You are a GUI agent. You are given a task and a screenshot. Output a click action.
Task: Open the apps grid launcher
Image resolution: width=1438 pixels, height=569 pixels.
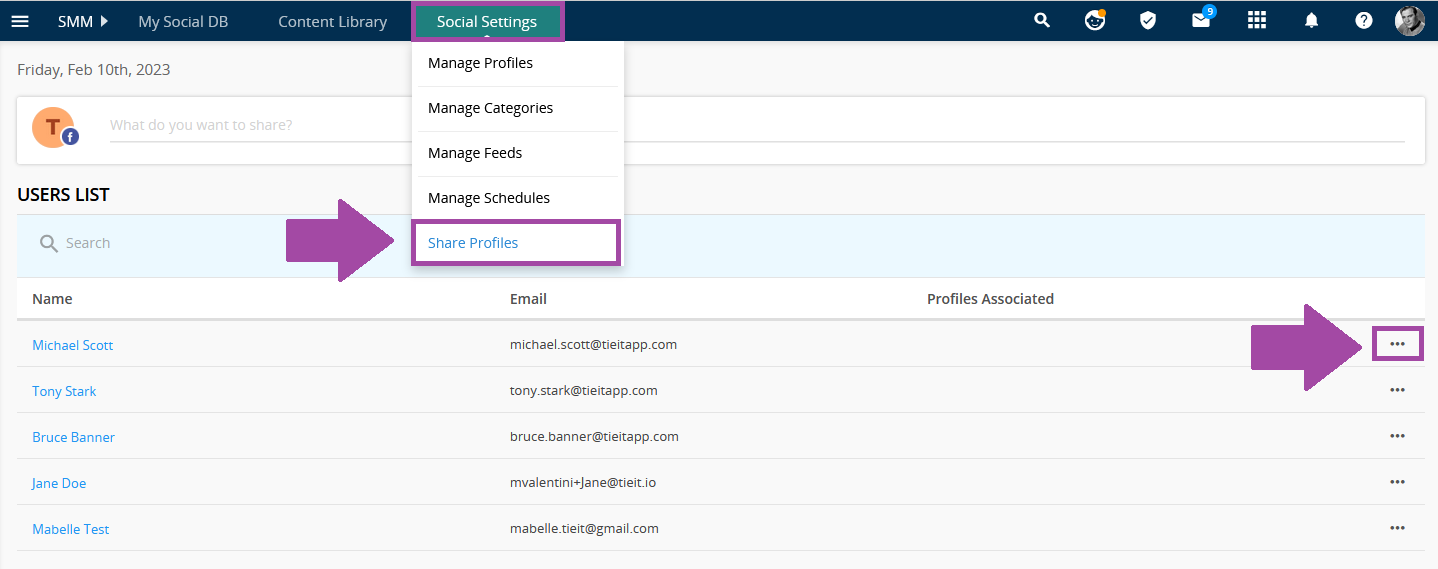[x=1257, y=21]
